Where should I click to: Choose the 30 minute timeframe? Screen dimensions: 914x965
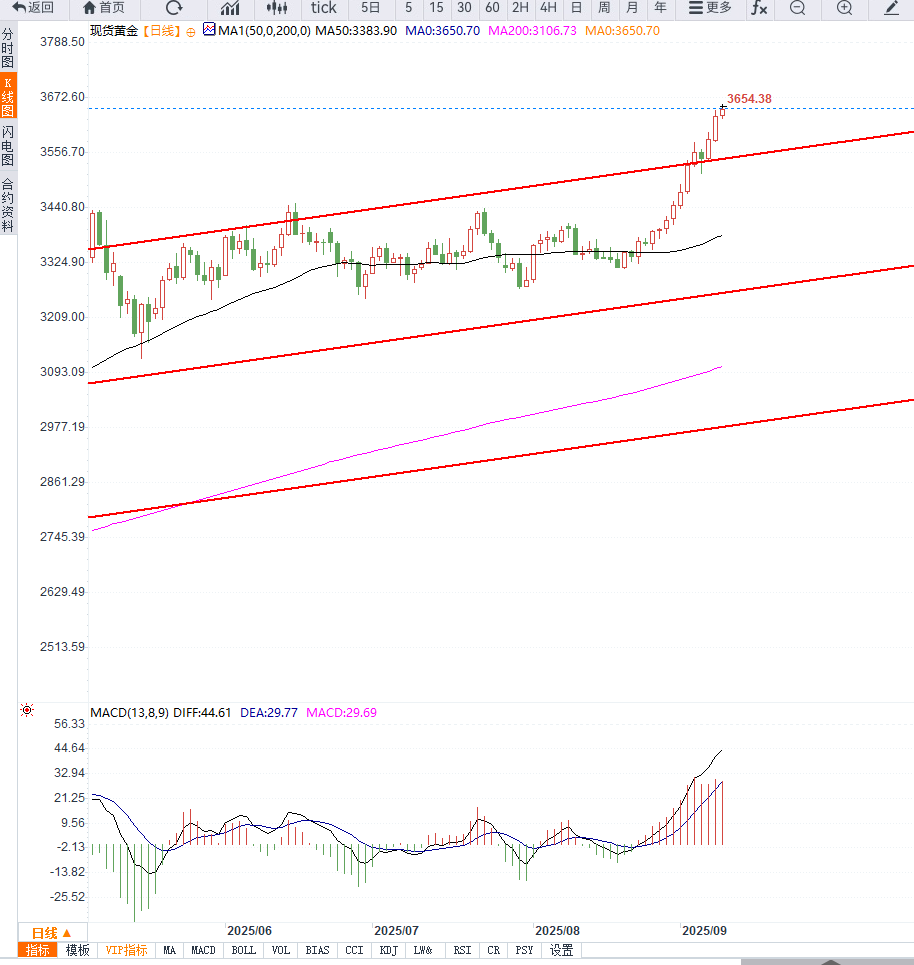(464, 8)
